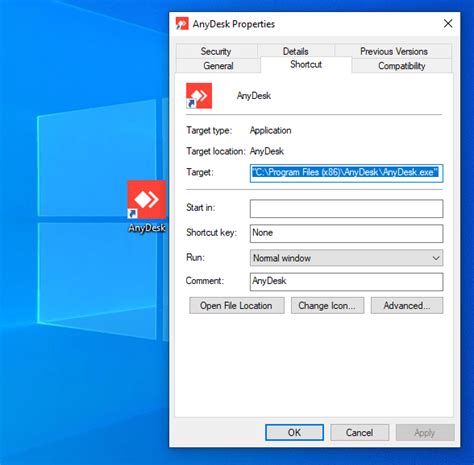Click the Target type label
474x465 pixels.
click(209, 130)
